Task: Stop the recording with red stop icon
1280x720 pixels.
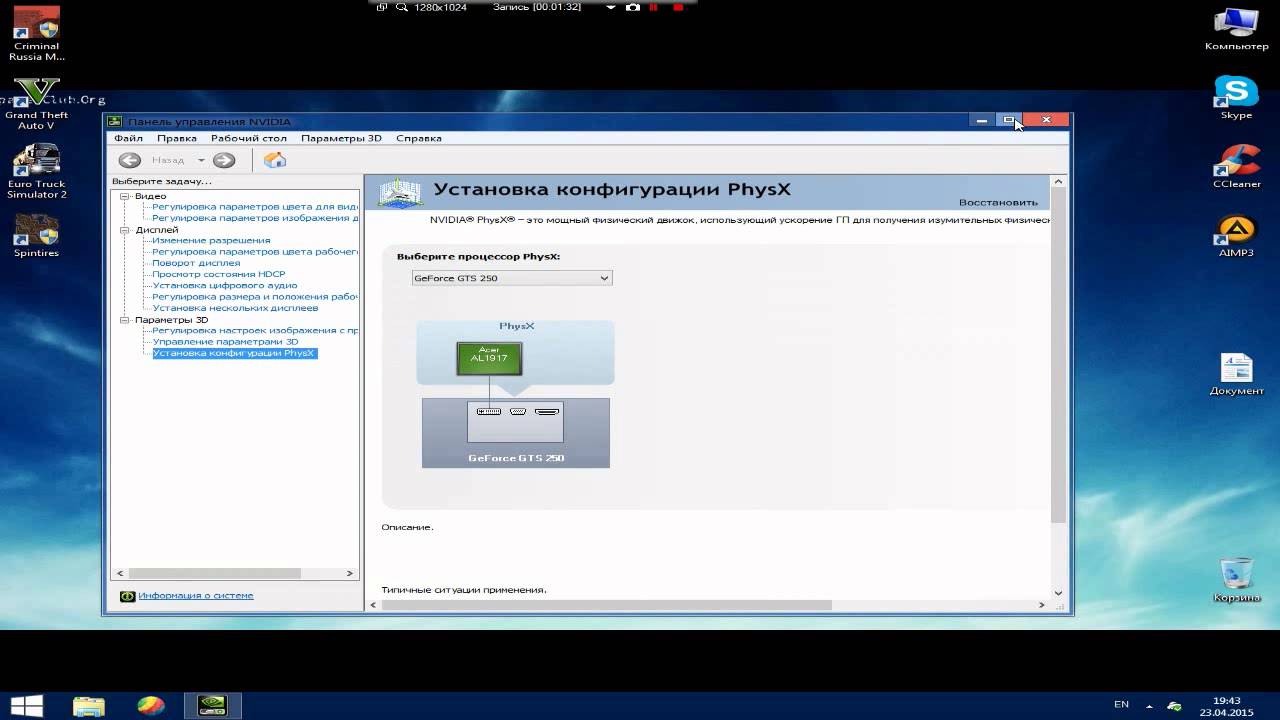Action: pos(678,7)
